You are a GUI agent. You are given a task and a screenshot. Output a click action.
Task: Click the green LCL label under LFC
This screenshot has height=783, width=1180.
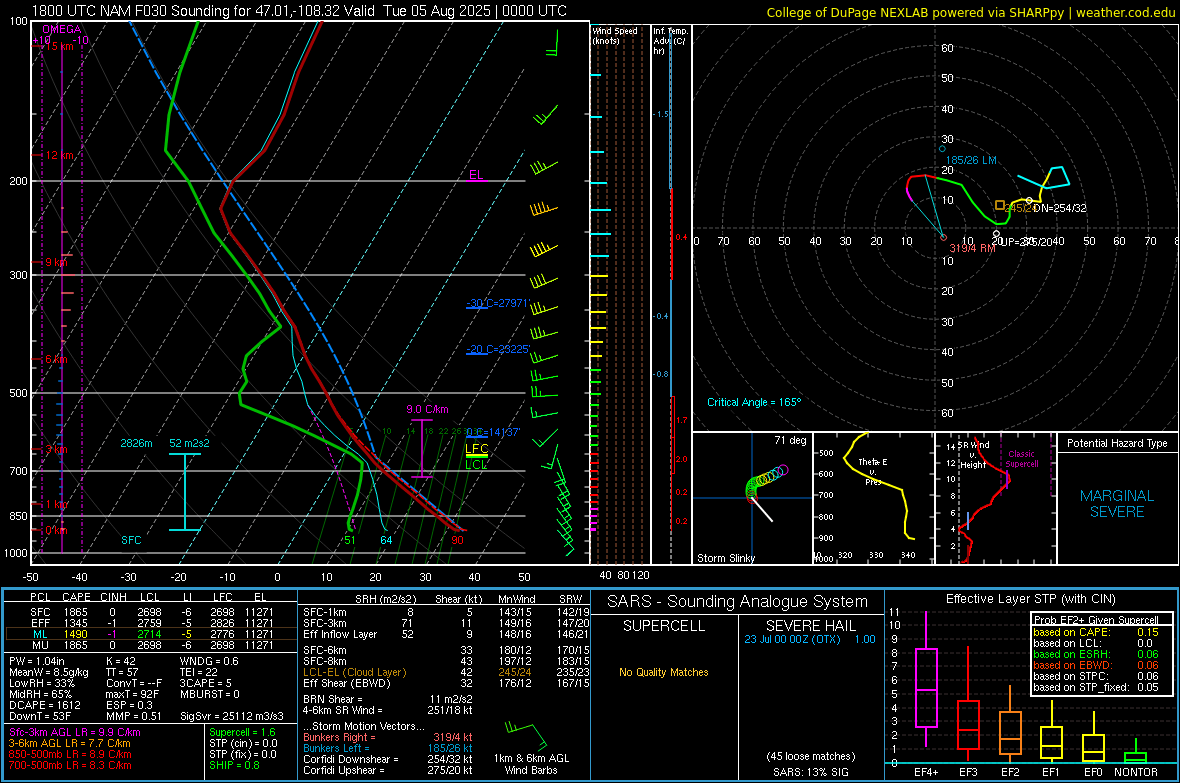point(476,465)
